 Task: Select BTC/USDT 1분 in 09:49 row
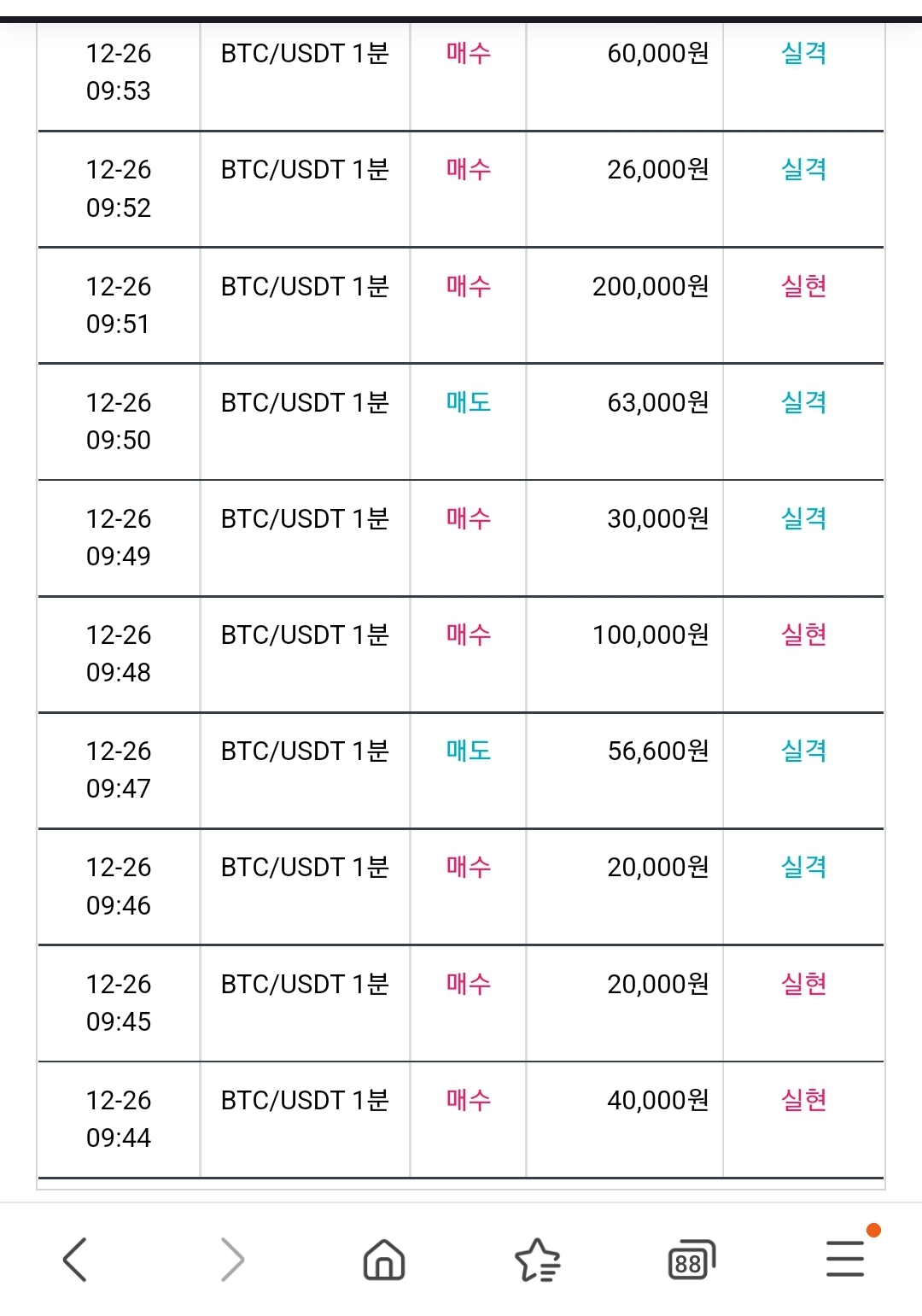coord(305,518)
